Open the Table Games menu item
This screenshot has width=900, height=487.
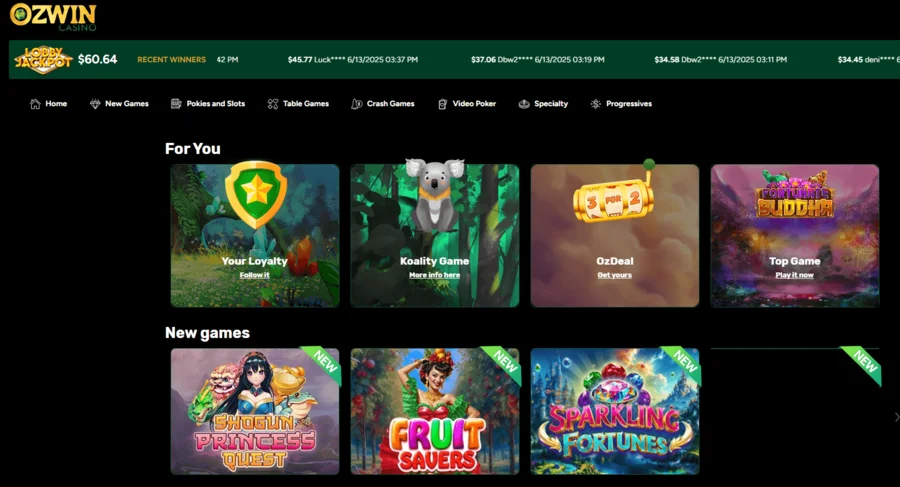(x=298, y=104)
